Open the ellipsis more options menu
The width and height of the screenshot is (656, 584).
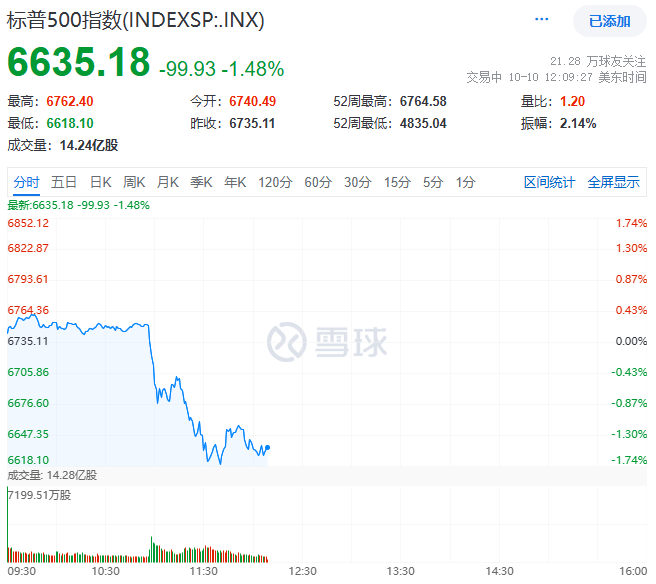pyautogui.click(x=542, y=20)
